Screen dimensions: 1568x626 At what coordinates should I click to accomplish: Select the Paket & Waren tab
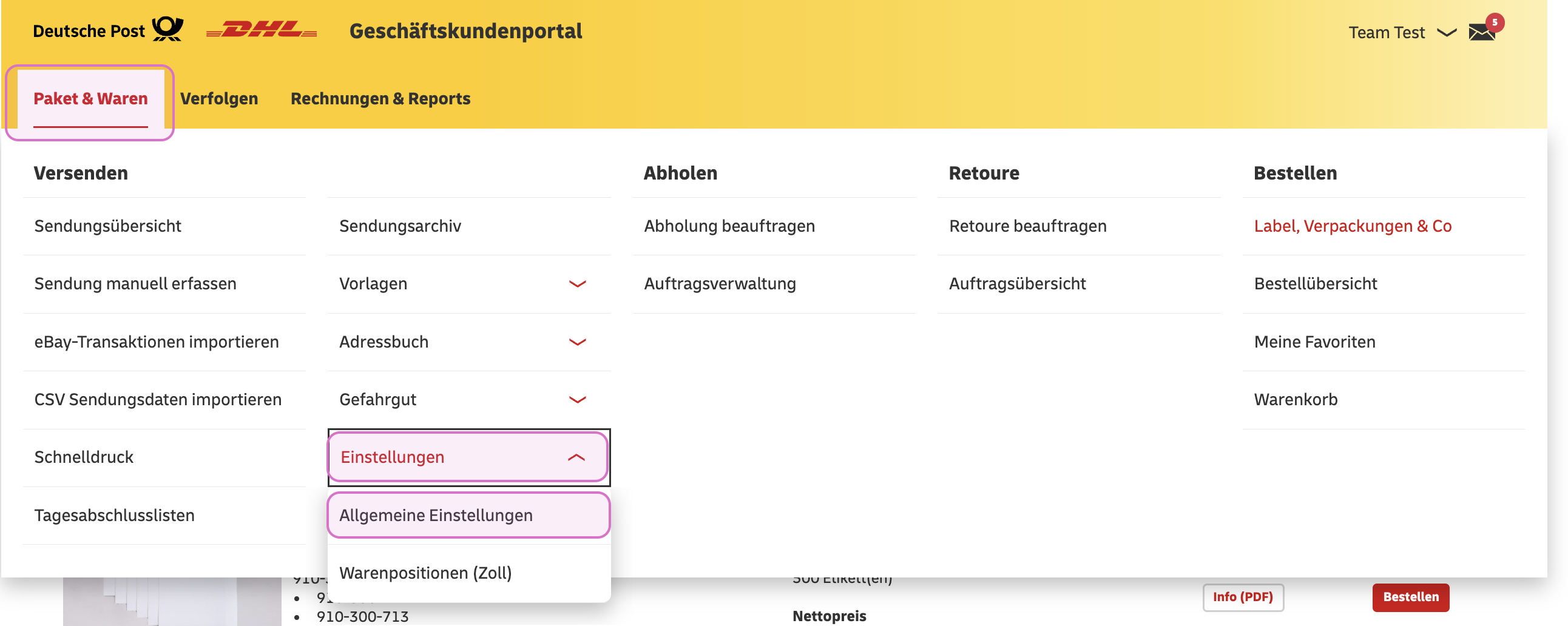tap(90, 98)
